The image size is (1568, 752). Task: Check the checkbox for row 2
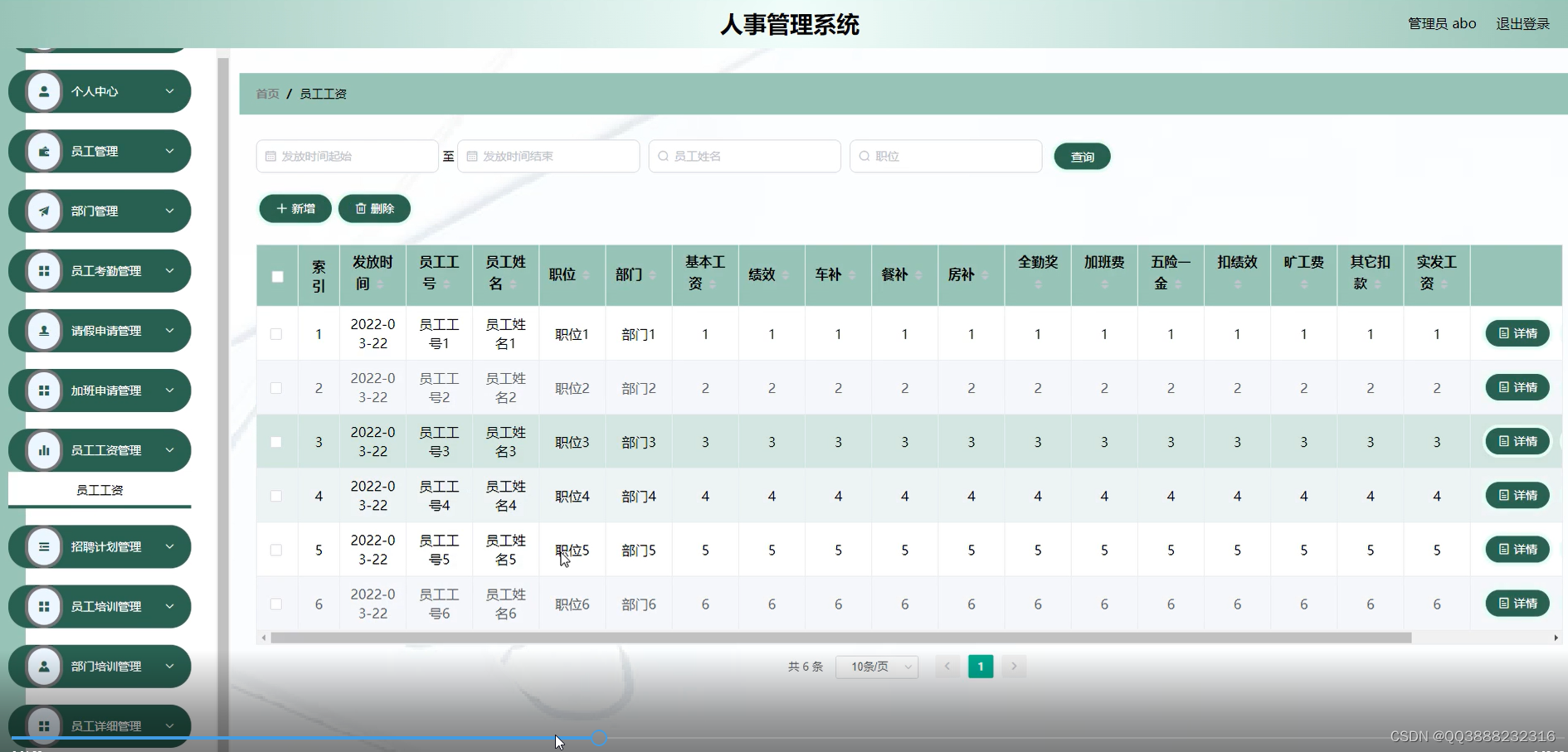[x=276, y=388]
